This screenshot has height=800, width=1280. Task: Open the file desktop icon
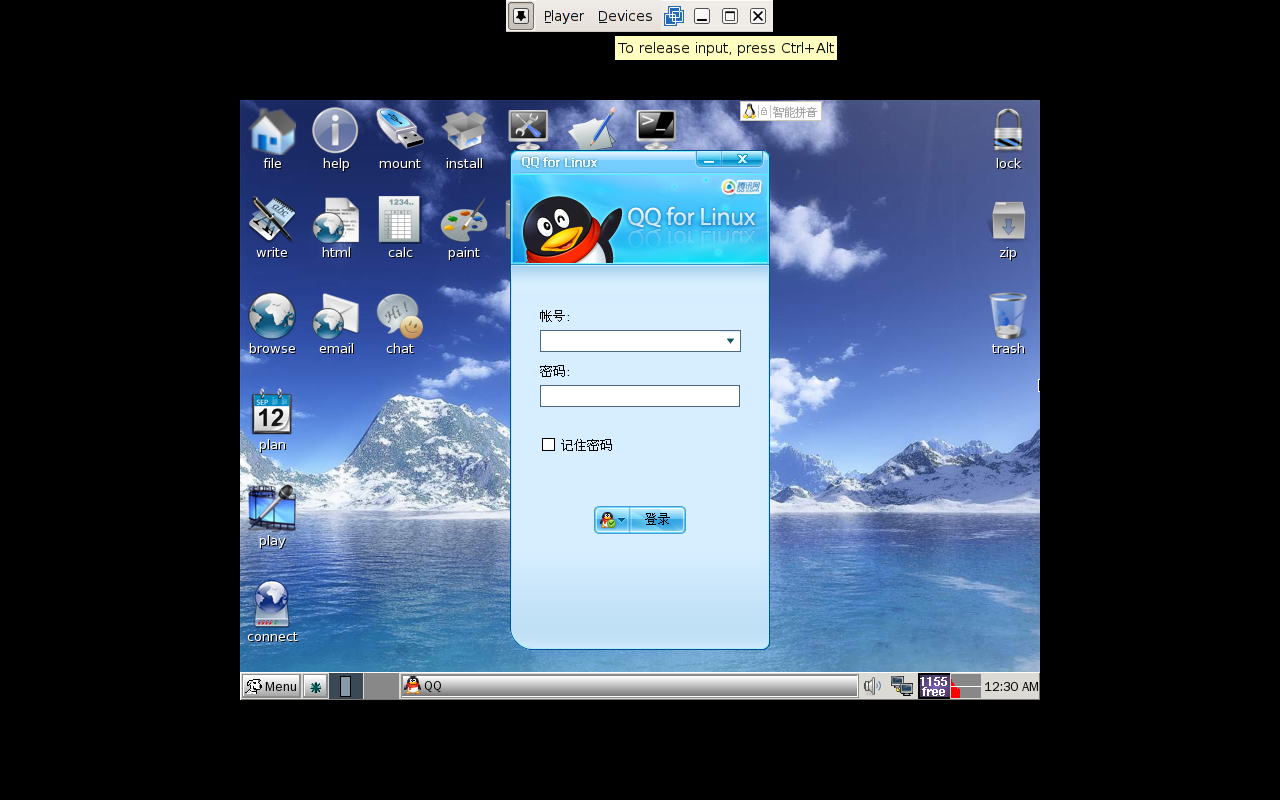click(x=272, y=131)
